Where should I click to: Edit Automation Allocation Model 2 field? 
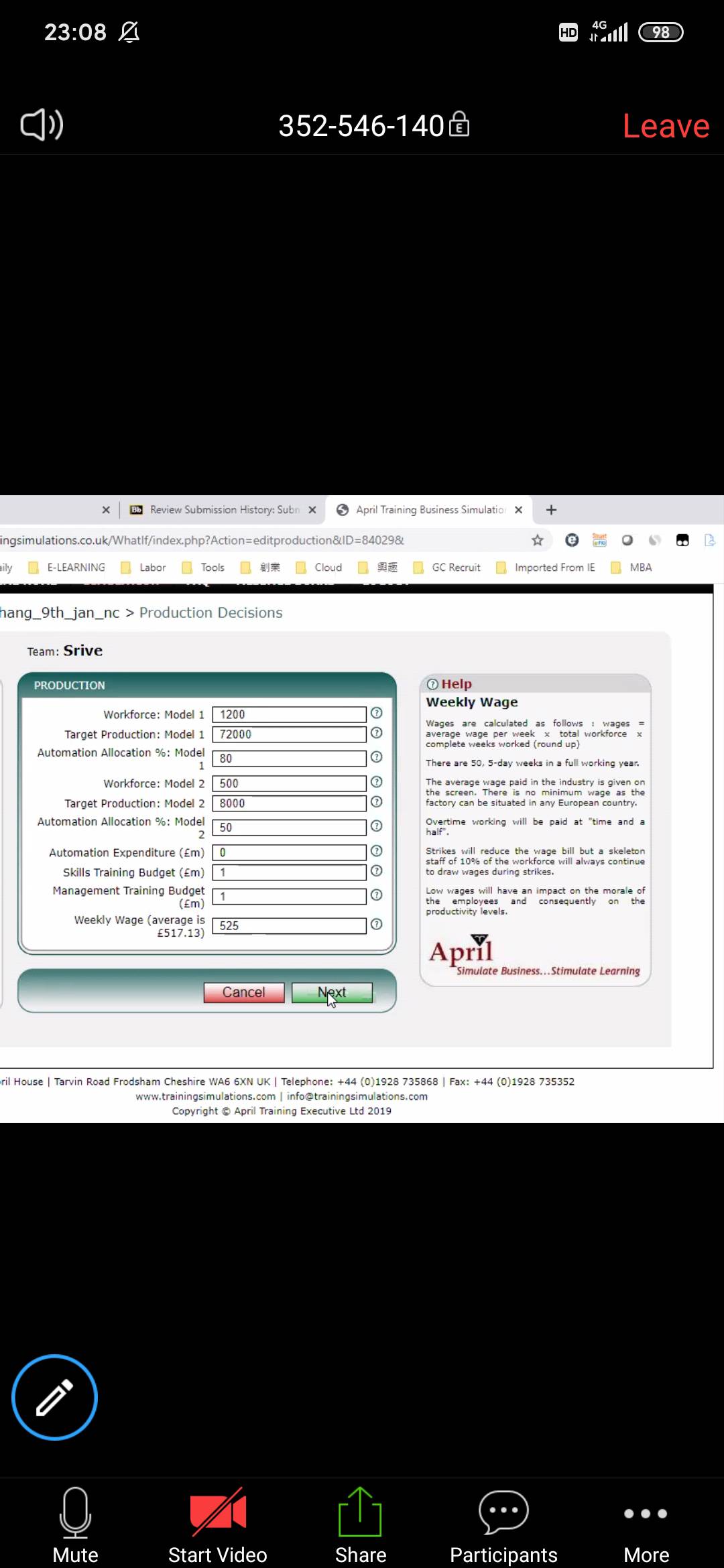tap(290, 828)
